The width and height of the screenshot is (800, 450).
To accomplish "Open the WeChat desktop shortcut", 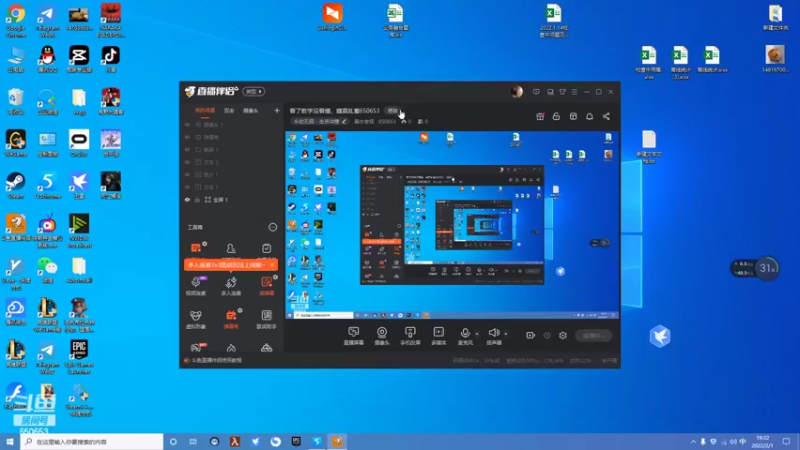I will [47, 270].
